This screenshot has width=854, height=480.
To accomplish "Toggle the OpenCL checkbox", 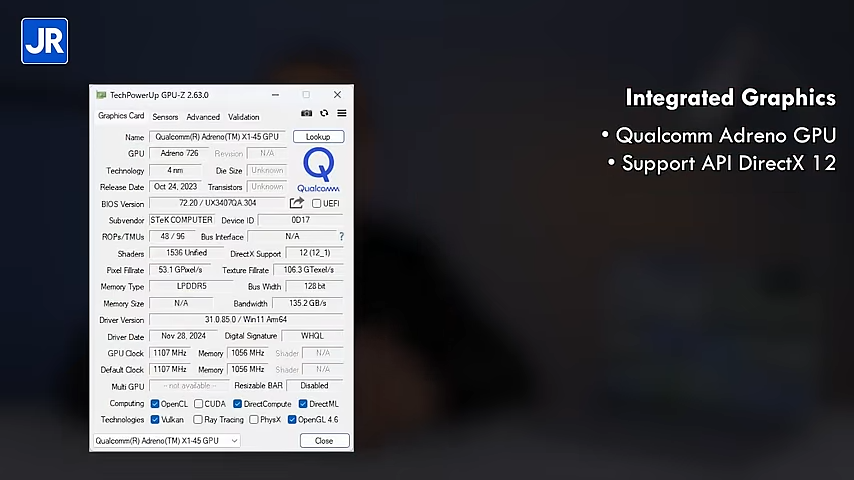I will [x=155, y=404].
